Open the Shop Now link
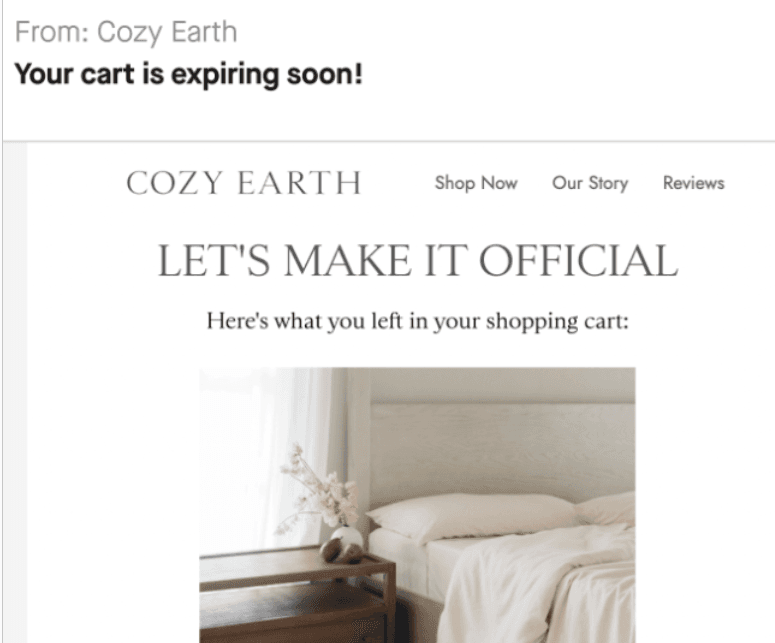 coord(476,183)
